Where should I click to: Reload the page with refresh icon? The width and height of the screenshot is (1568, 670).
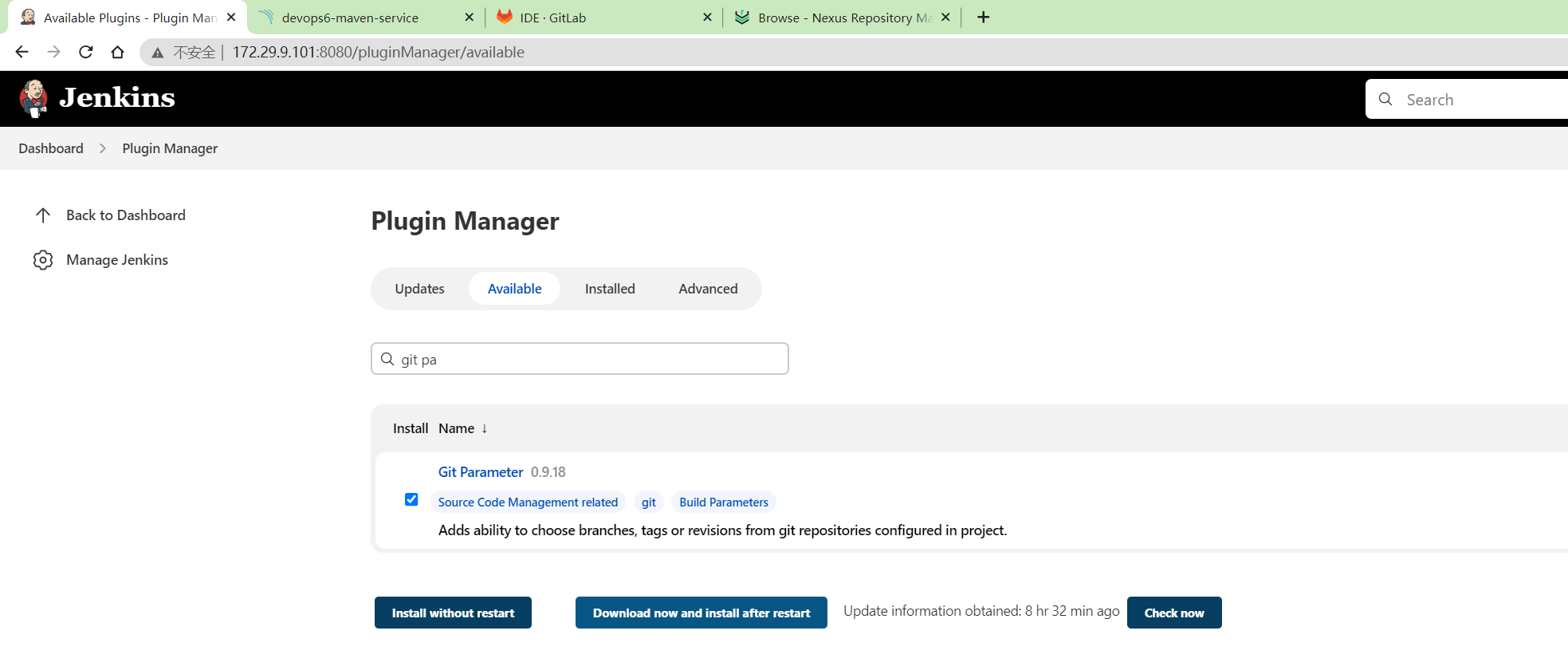(85, 52)
